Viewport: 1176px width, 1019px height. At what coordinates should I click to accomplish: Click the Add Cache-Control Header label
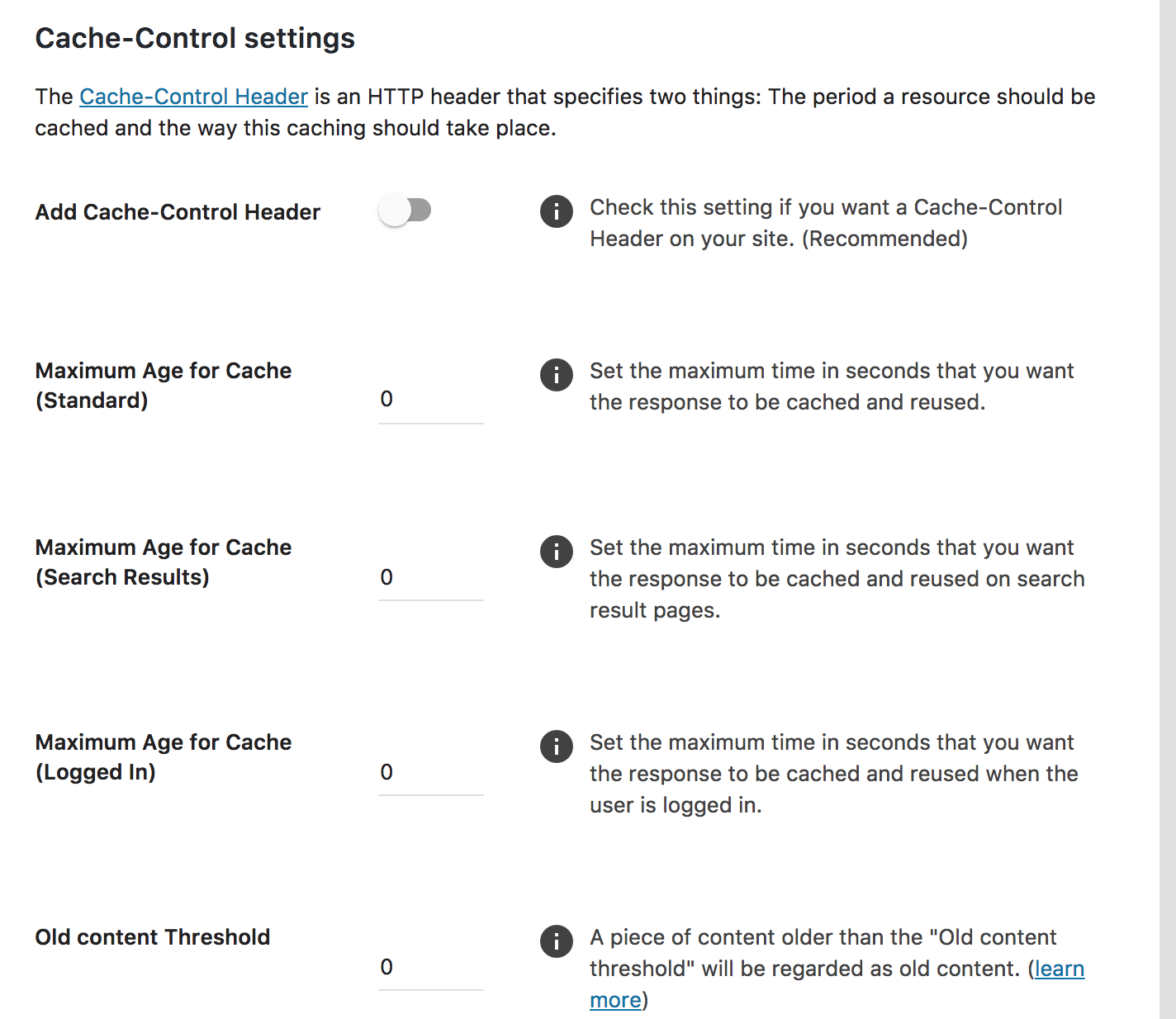click(x=178, y=212)
